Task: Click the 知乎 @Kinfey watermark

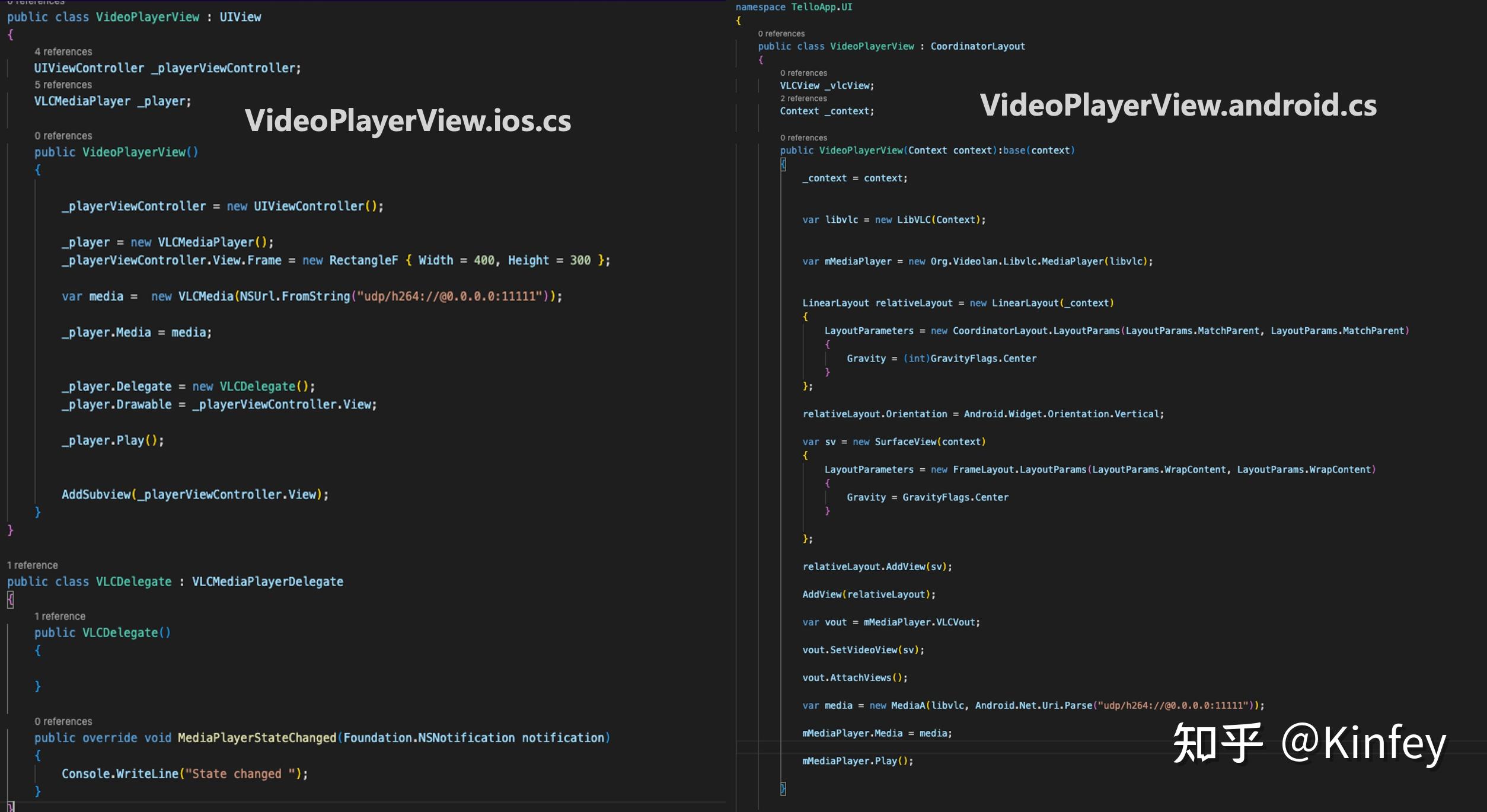Action: [1309, 743]
